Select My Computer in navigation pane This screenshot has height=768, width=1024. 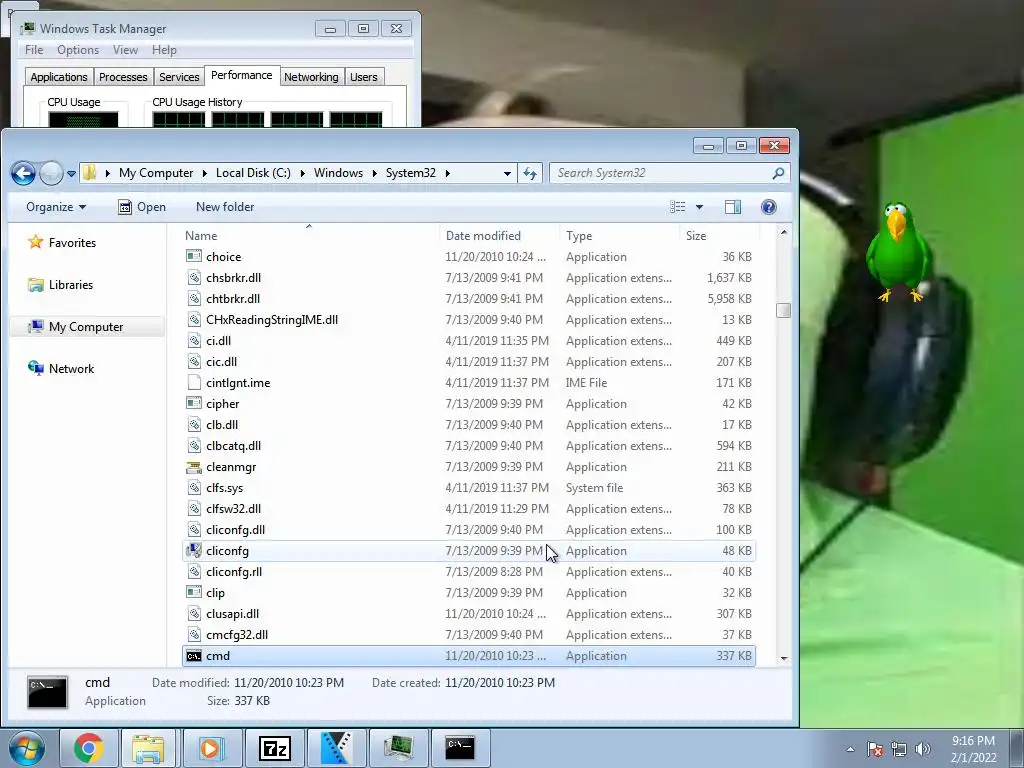(86, 327)
